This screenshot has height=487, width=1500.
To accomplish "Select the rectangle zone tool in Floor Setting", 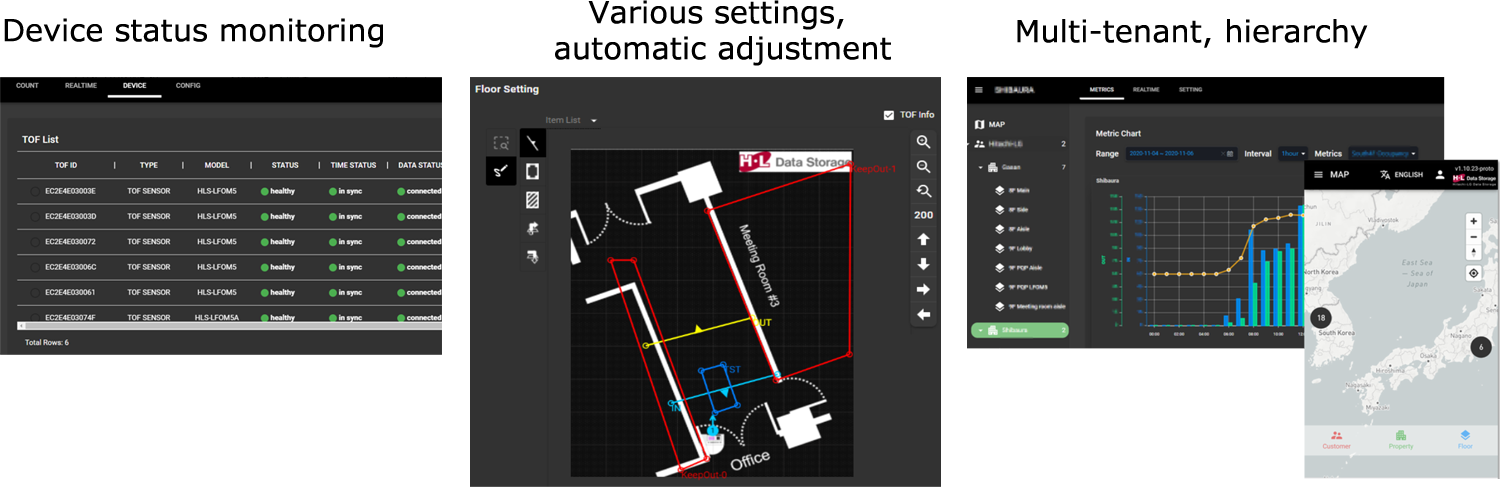I will click(x=533, y=172).
